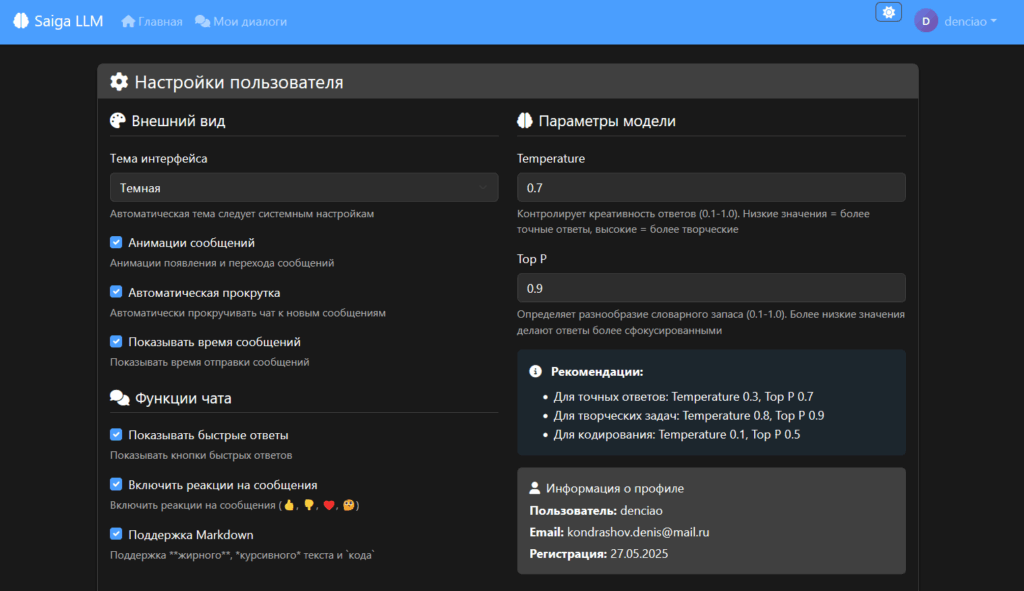This screenshot has width=1024, height=591.
Task: Click the info icon beside Рекомендации
Action: pyautogui.click(x=535, y=371)
